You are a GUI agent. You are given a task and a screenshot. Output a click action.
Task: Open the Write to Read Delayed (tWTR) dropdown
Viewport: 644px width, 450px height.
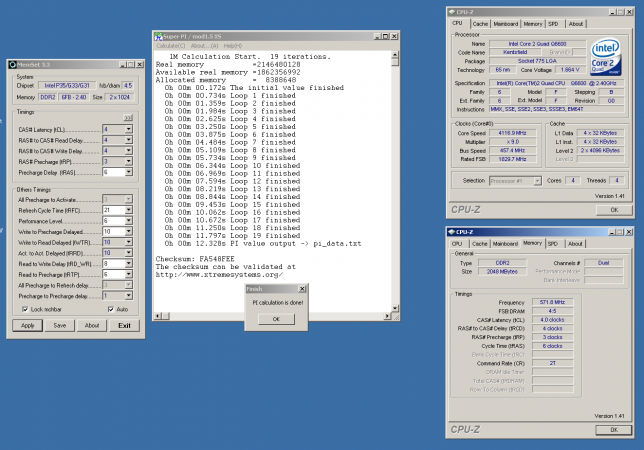[129, 242]
